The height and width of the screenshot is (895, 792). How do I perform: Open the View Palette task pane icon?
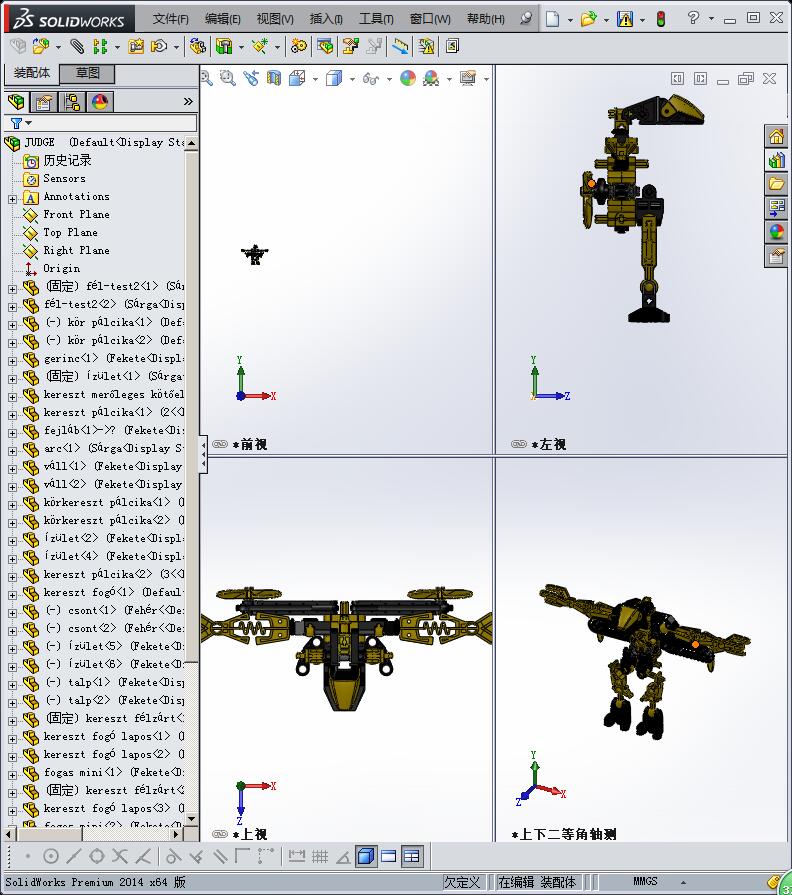[x=776, y=208]
